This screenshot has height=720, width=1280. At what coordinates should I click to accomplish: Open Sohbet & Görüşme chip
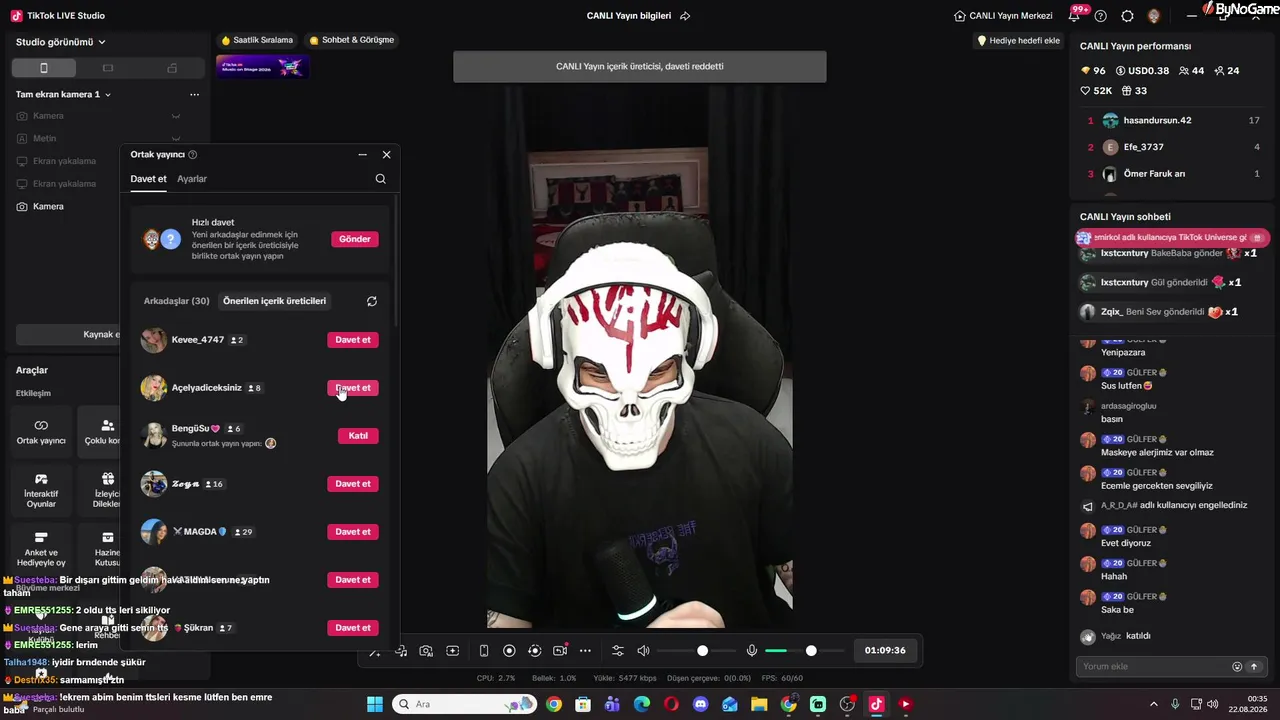352,40
